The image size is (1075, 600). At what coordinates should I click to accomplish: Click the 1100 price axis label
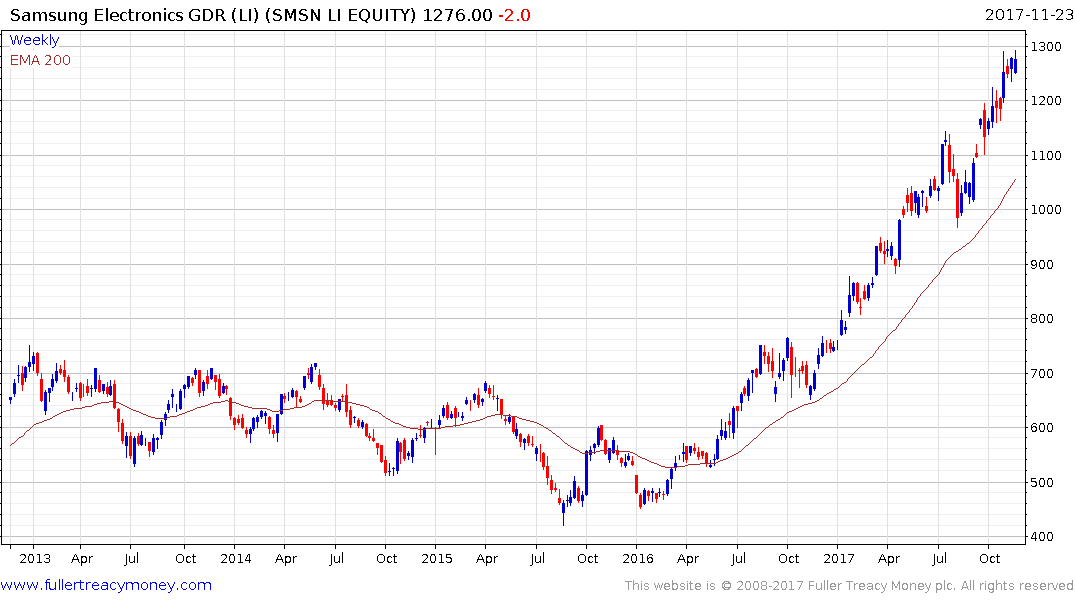(1046, 156)
